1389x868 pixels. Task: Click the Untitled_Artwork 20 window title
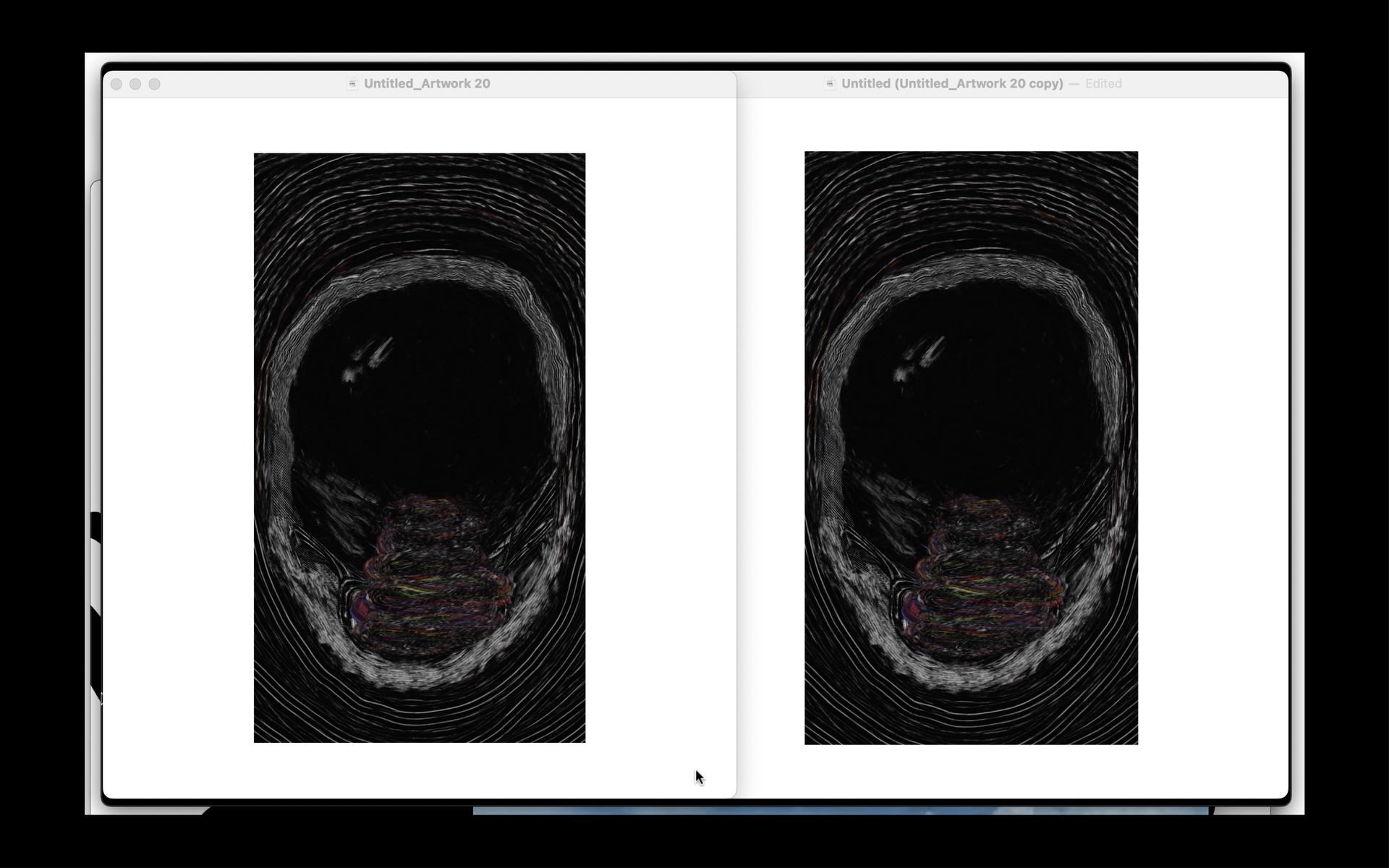point(427,84)
